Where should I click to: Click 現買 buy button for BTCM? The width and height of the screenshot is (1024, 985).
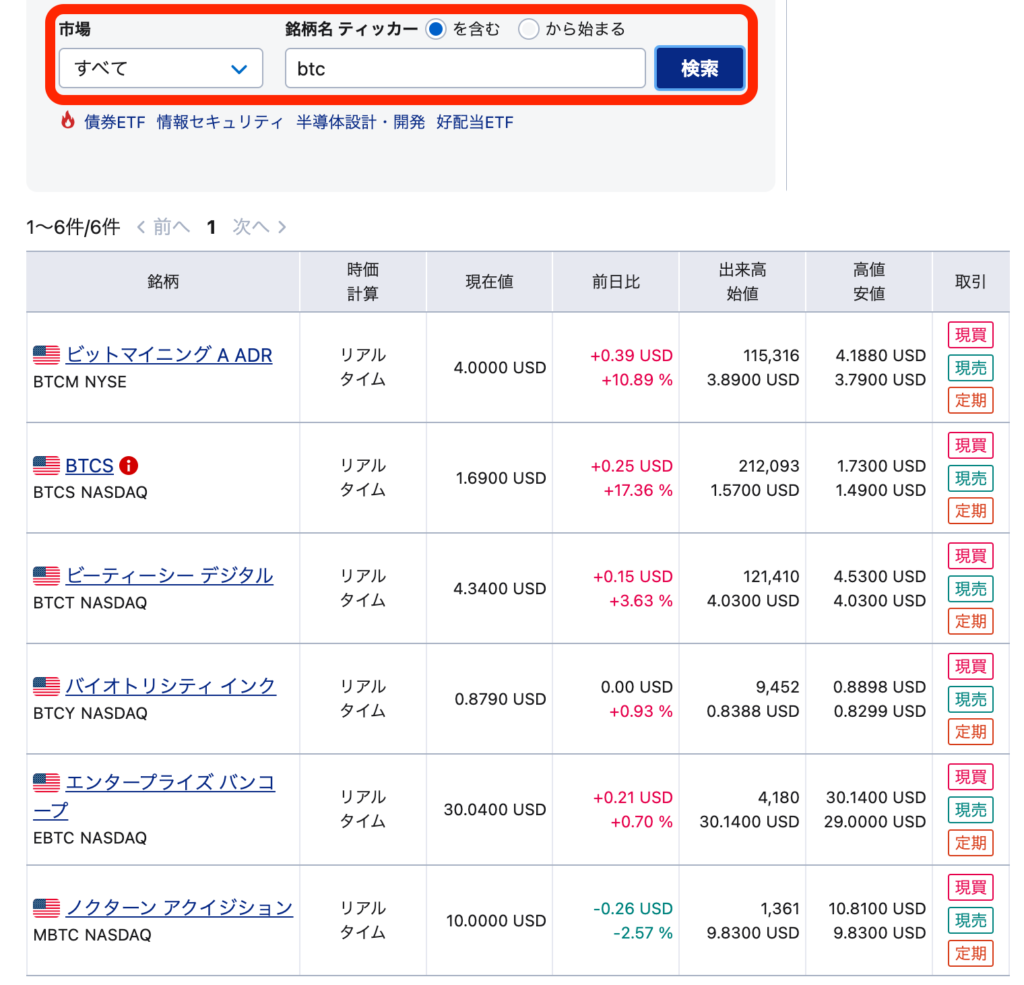pyautogui.click(x=970, y=335)
